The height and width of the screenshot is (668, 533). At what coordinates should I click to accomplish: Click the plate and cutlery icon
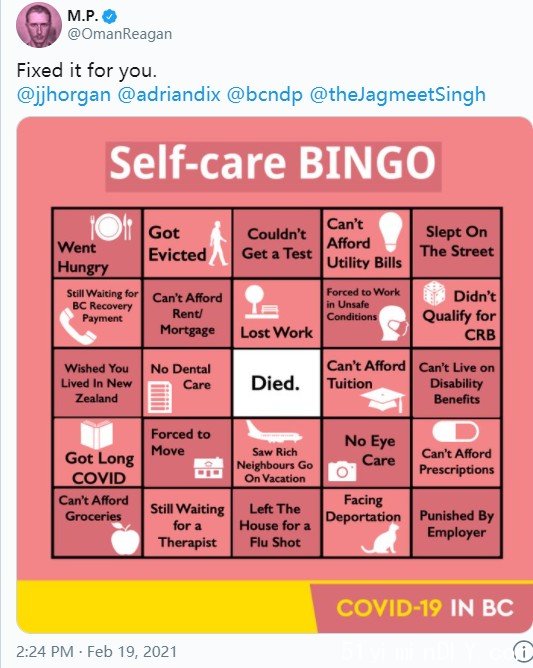point(111,227)
